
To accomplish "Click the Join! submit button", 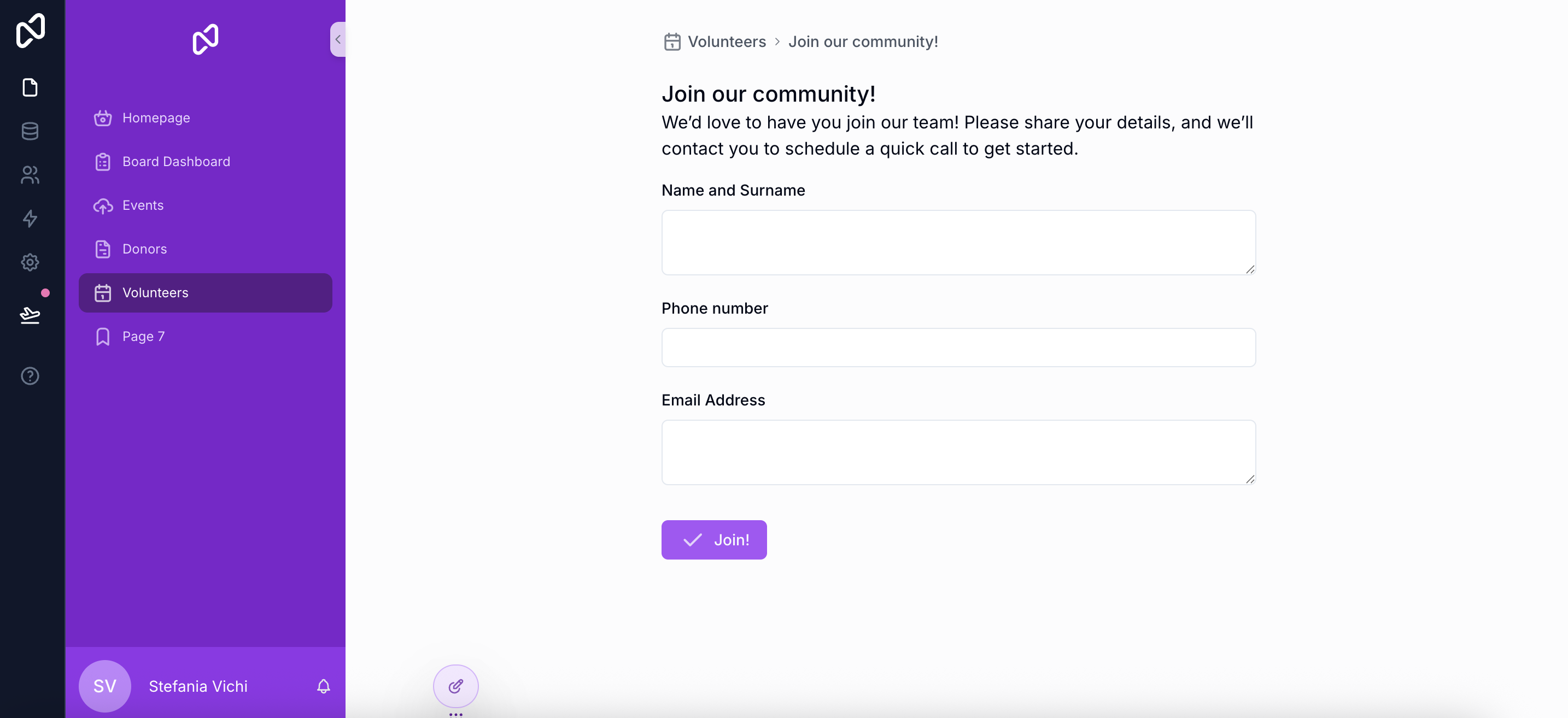I will tap(714, 540).
